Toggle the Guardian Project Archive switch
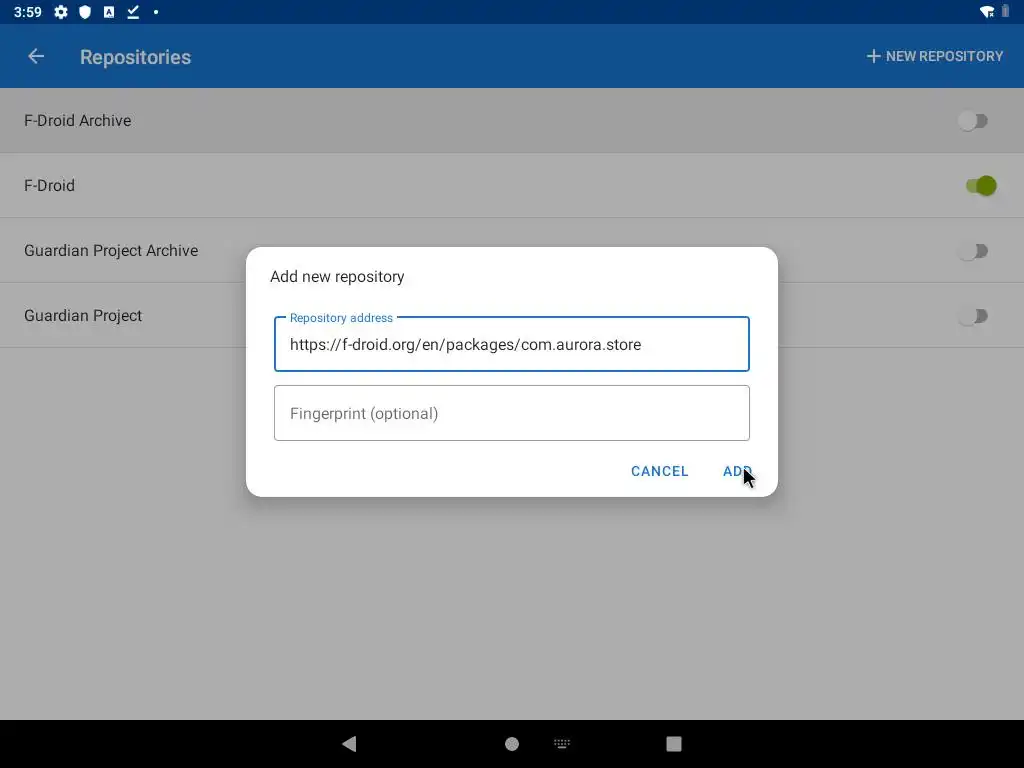 coord(973,251)
